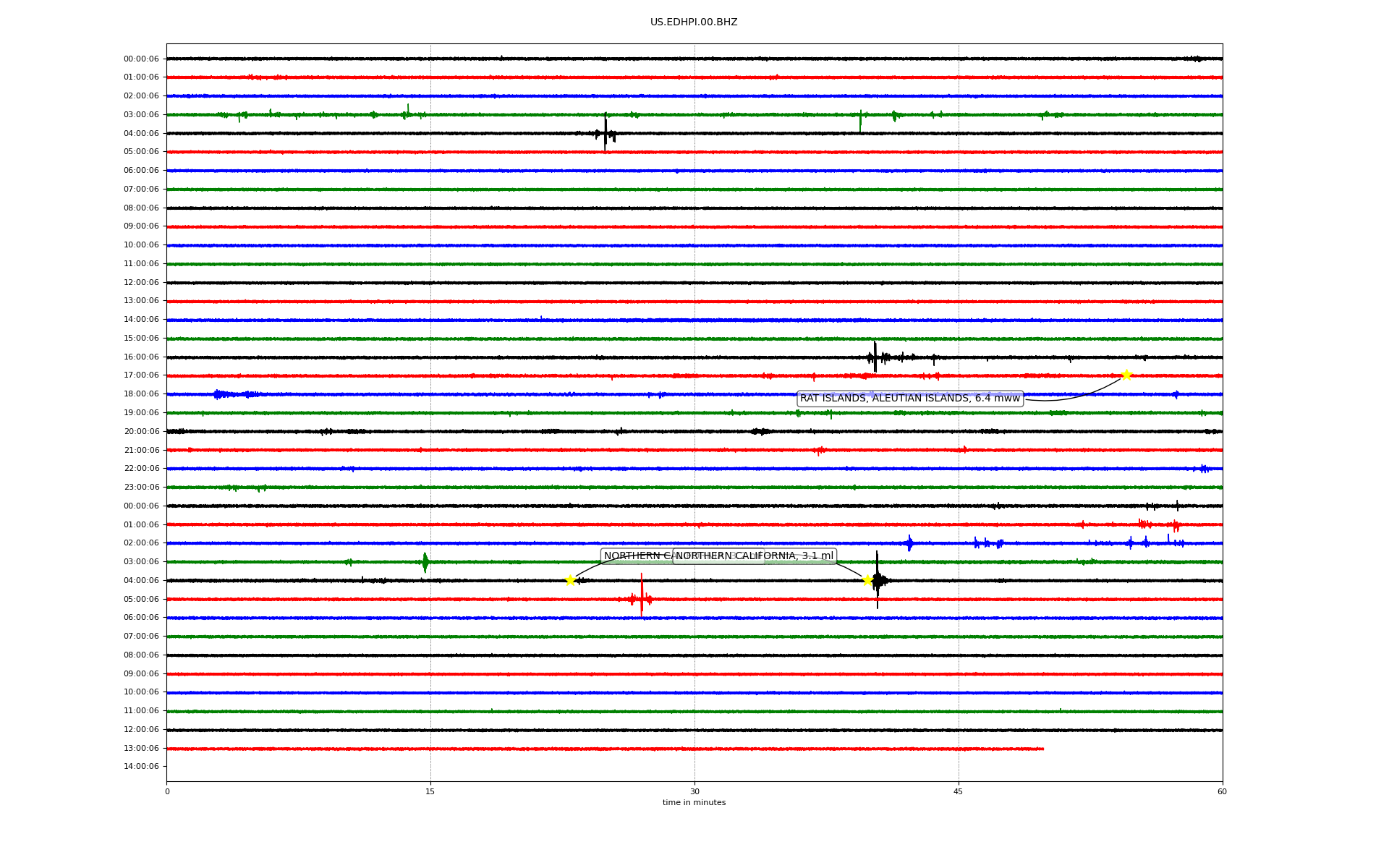Select the Northern California 3.1 ml annotation label
The image size is (1389, 868).
tap(796, 556)
